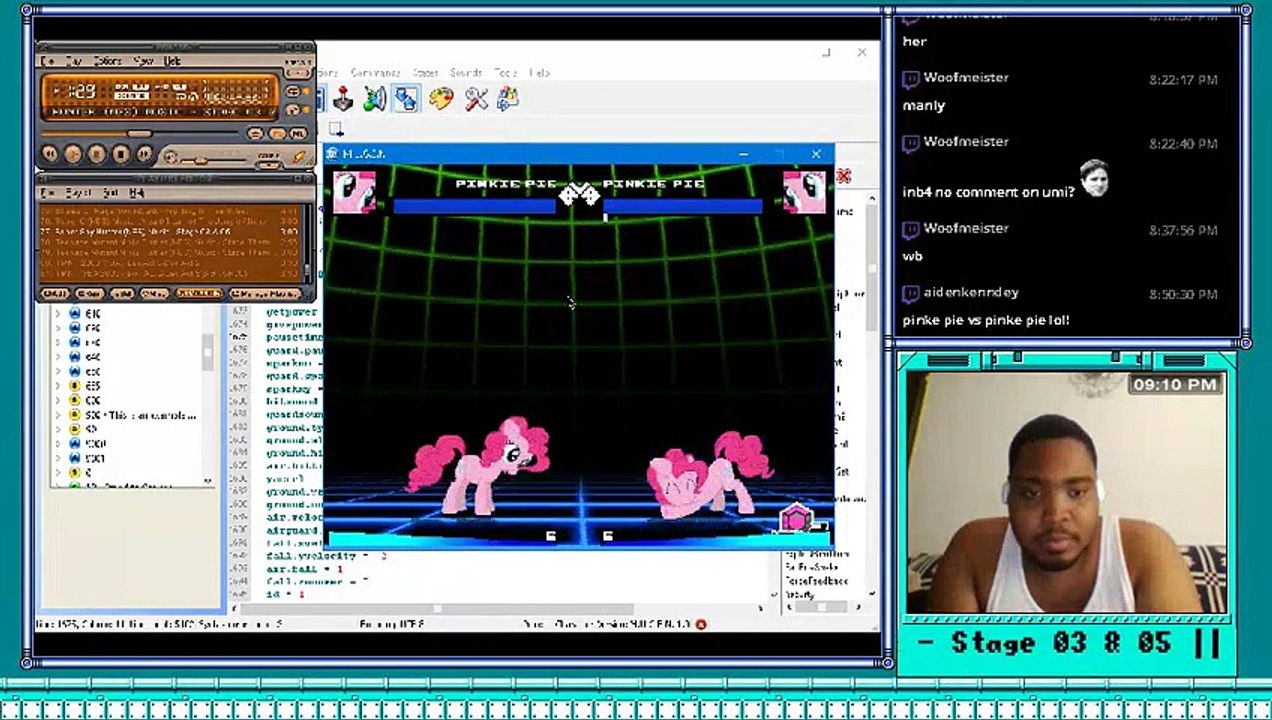This screenshot has width=1272, height=720.
Task: Open Winamp View menu
Action: (143, 61)
